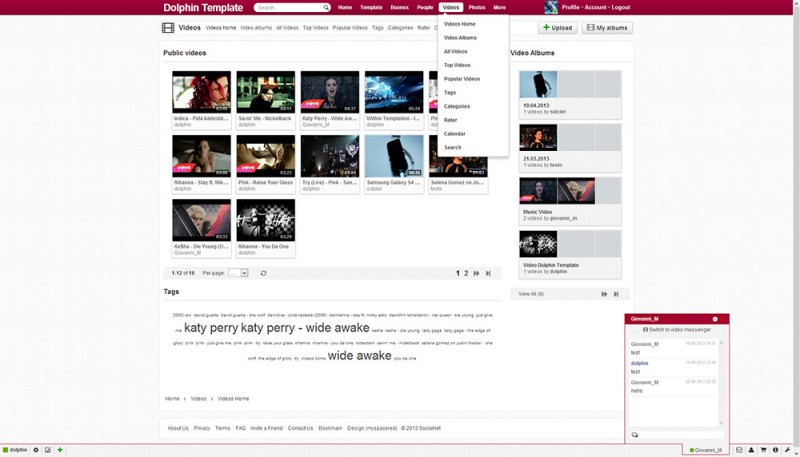Go to next page of Video Albums
Image resolution: width=800 pixels, height=457 pixels.
[604, 294]
